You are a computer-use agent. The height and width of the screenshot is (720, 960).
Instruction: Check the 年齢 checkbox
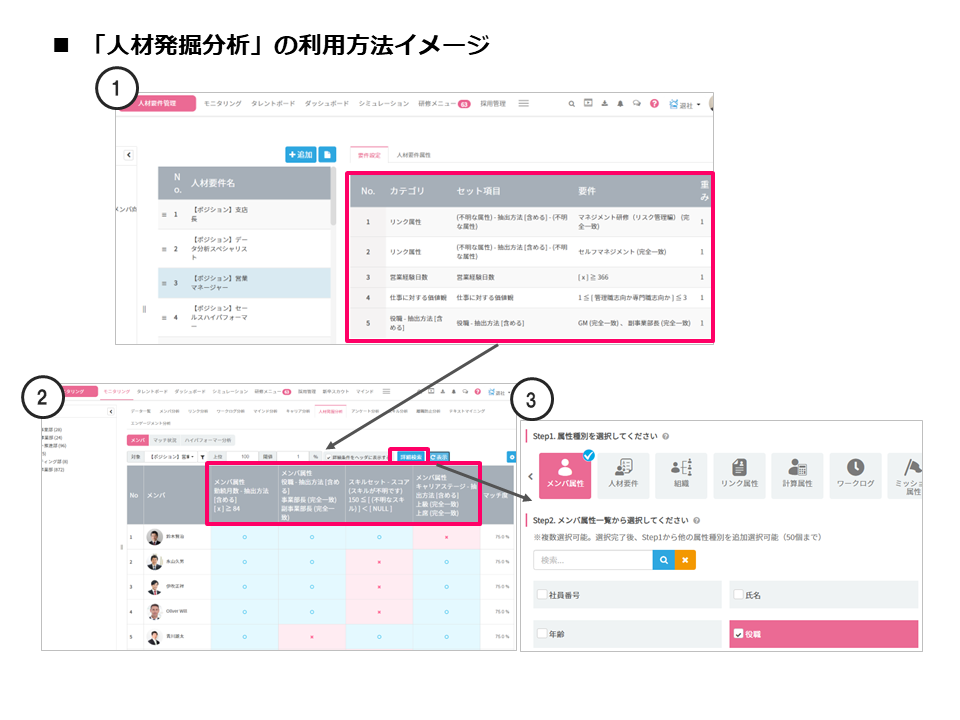pos(542,634)
